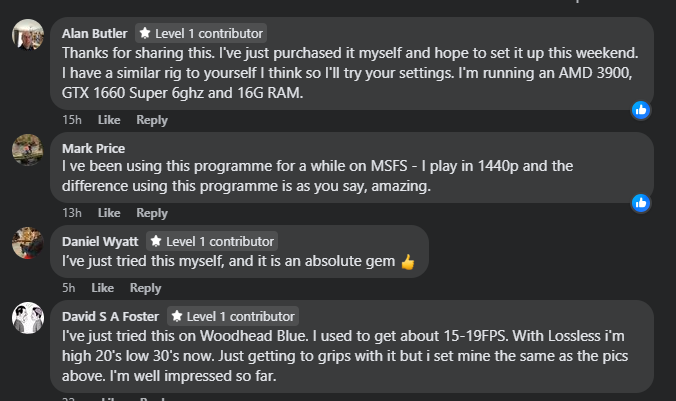Click the 15h timestamp on Alan's comment

coord(71,120)
